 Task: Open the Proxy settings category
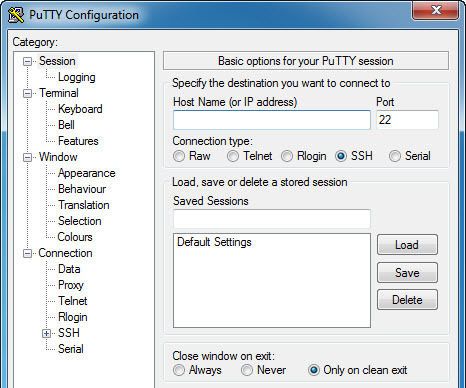pos(70,285)
